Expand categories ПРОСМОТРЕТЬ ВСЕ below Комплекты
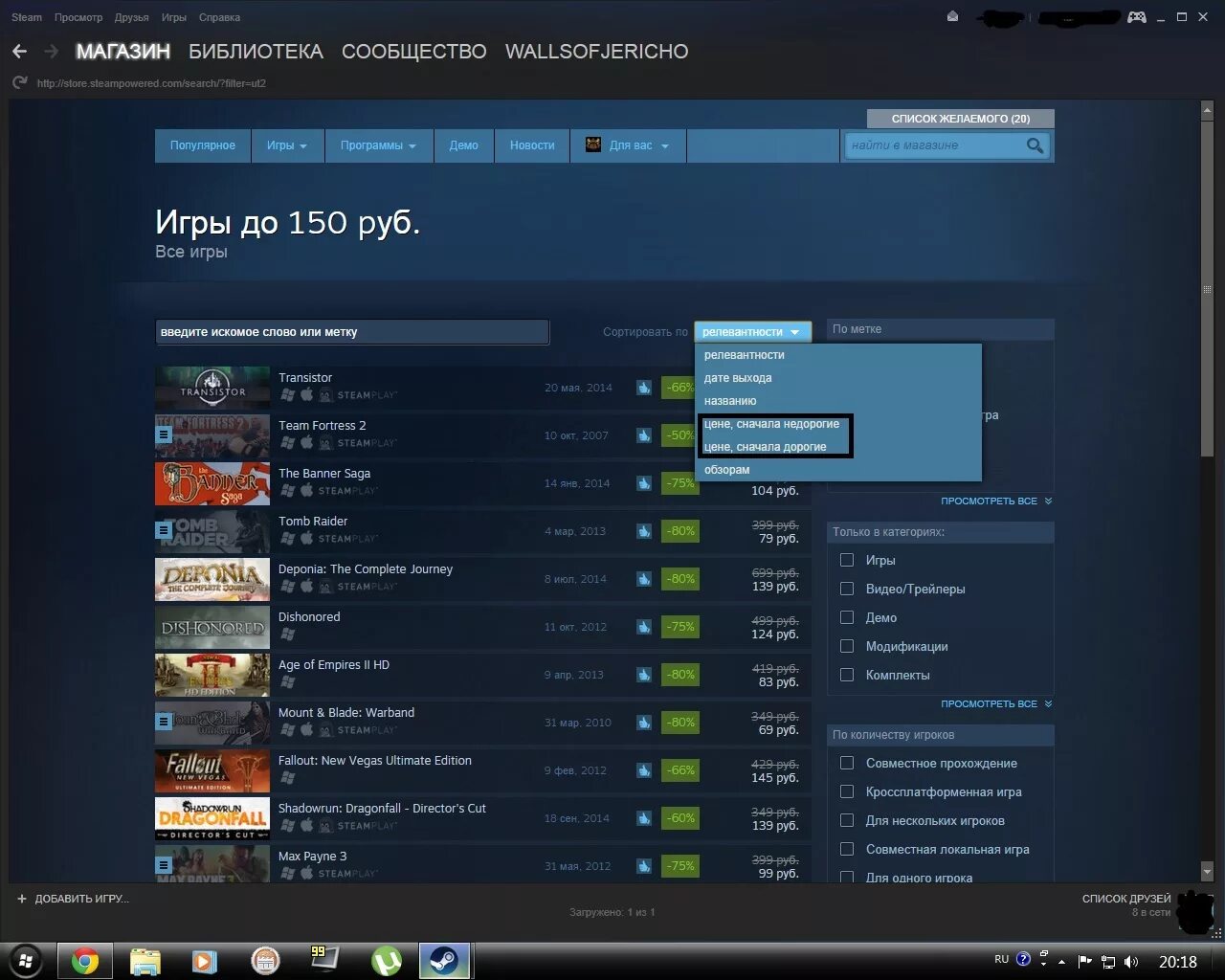Viewport: 1225px width, 980px height. pos(995,703)
